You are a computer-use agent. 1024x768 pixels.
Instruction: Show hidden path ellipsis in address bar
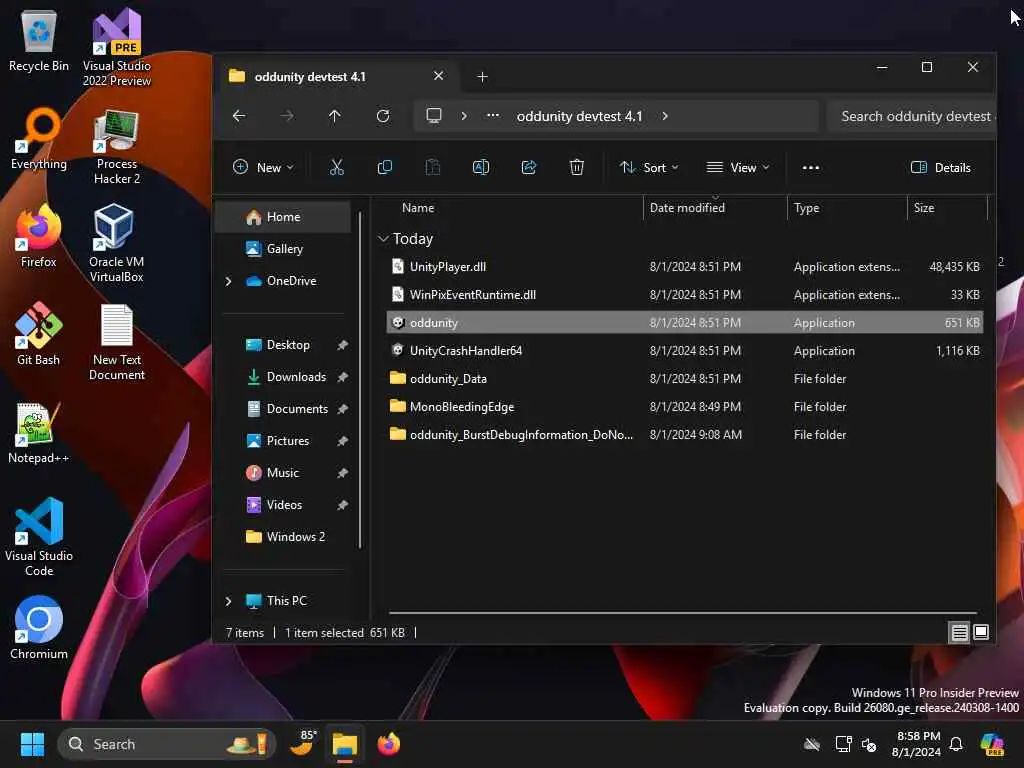point(493,116)
